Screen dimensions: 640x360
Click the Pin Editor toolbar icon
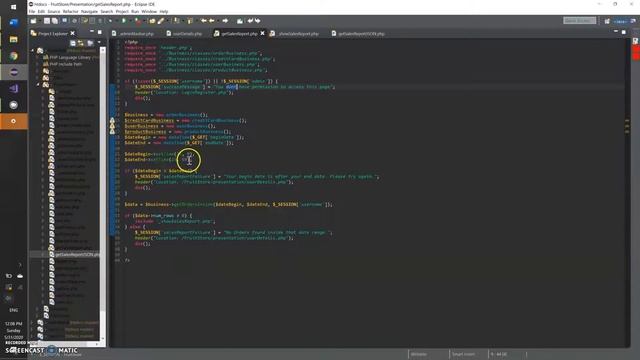click(x=240, y=21)
